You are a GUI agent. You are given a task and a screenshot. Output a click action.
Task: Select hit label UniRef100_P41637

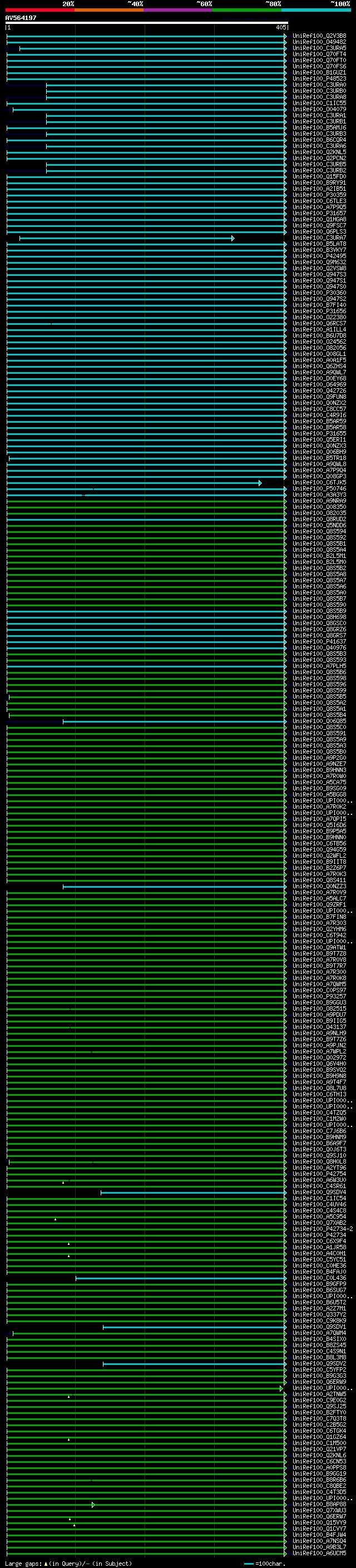click(319, 641)
